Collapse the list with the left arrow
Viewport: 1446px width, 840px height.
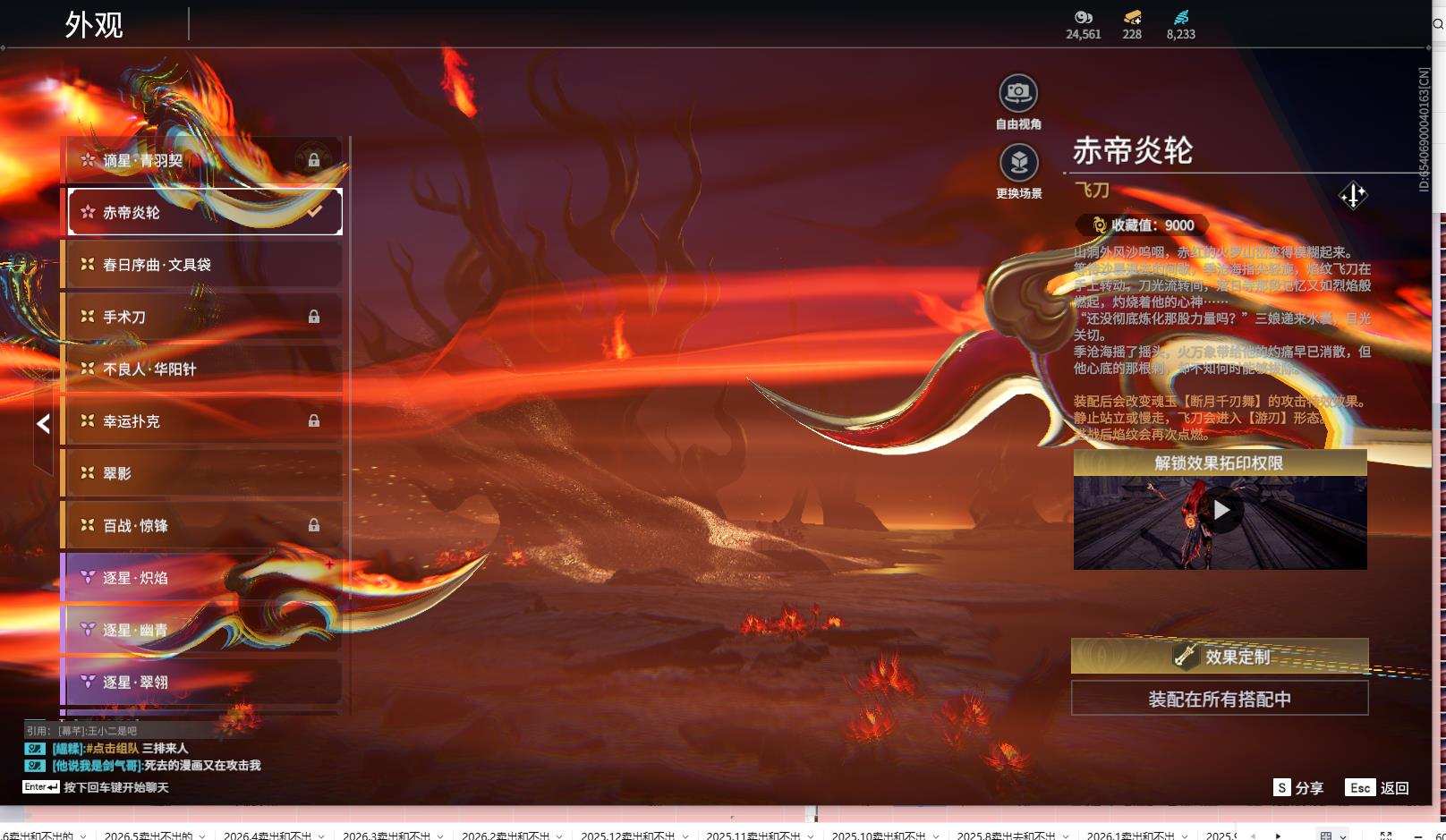tap(43, 424)
